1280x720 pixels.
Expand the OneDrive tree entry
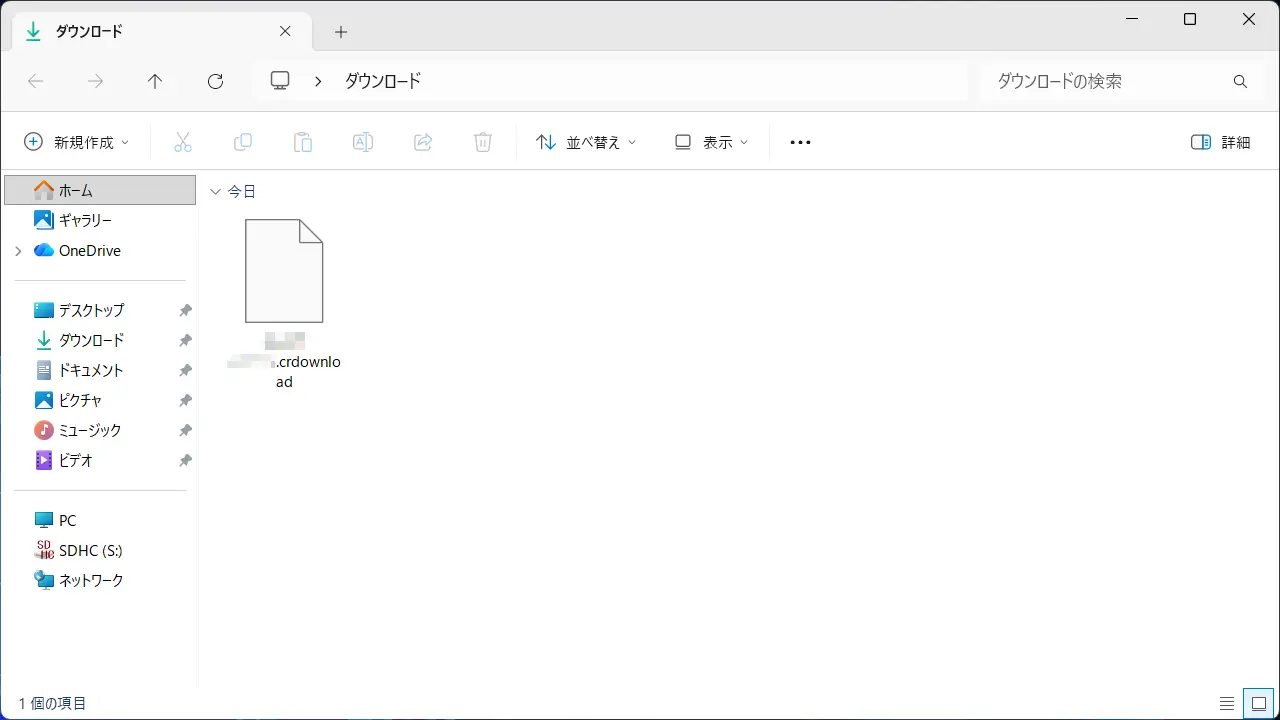coord(18,250)
